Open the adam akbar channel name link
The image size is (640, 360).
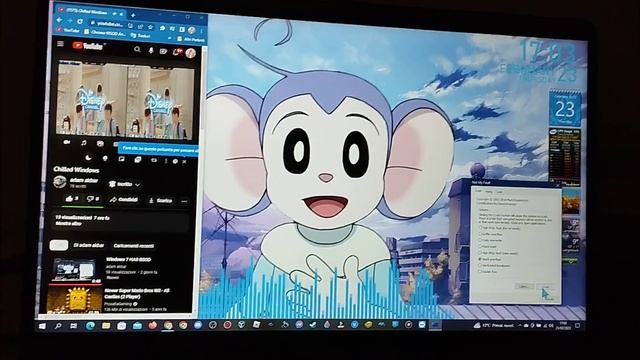(x=84, y=180)
